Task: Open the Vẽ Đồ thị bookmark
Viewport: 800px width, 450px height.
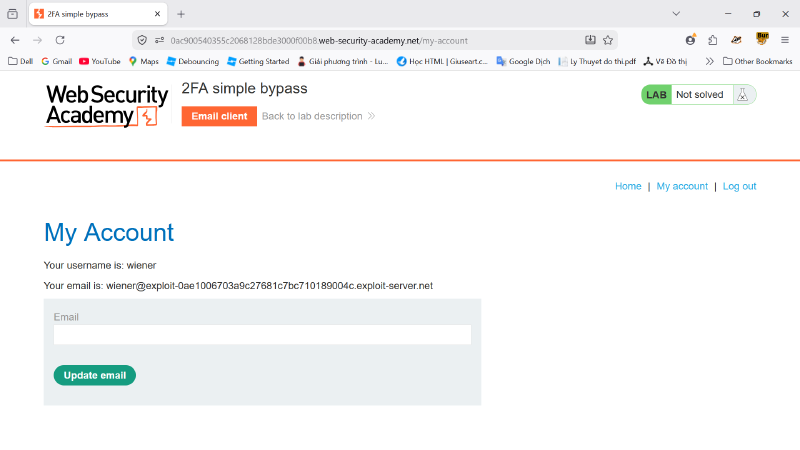Action: [x=665, y=61]
